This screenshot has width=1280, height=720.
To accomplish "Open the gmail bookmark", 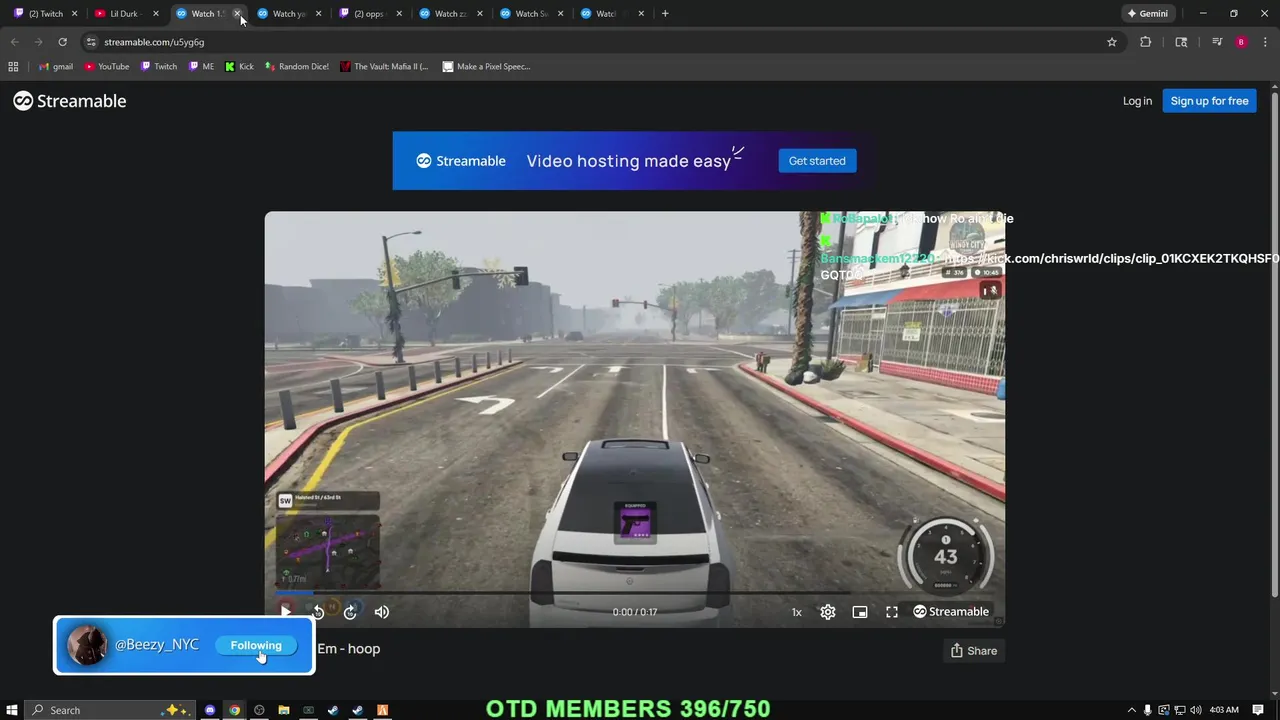I will pyautogui.click(x=56, y=67).
